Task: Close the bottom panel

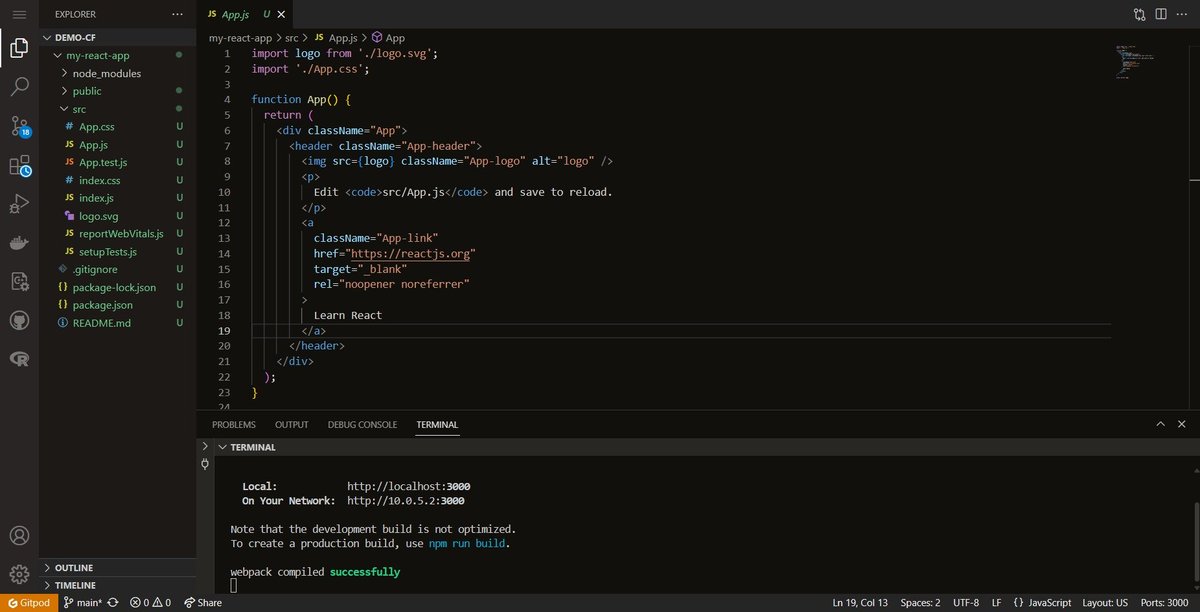Action: click(x=1181, y=424)
